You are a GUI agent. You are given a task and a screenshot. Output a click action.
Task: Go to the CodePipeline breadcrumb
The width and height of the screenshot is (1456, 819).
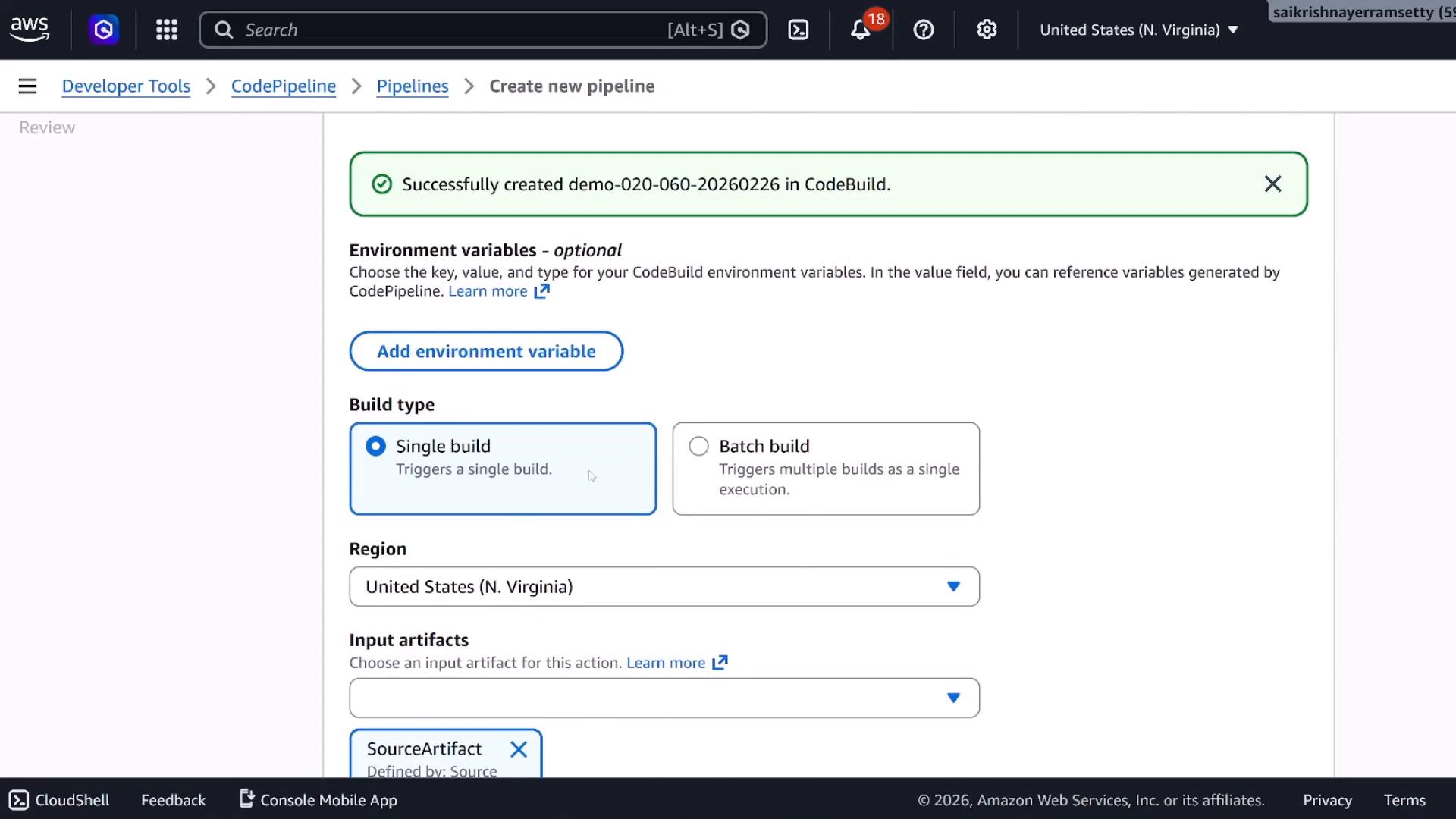pos(284,86)
